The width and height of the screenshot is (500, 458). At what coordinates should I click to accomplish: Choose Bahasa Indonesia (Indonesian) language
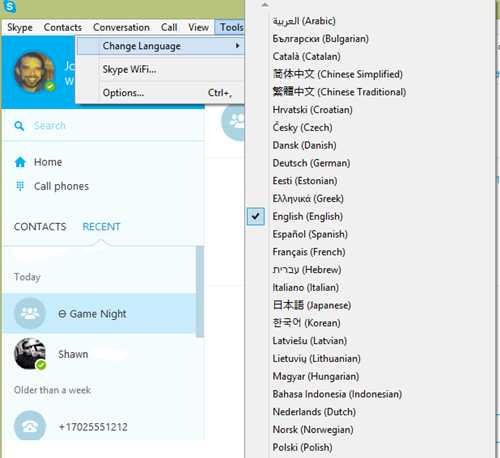[337, 394]
